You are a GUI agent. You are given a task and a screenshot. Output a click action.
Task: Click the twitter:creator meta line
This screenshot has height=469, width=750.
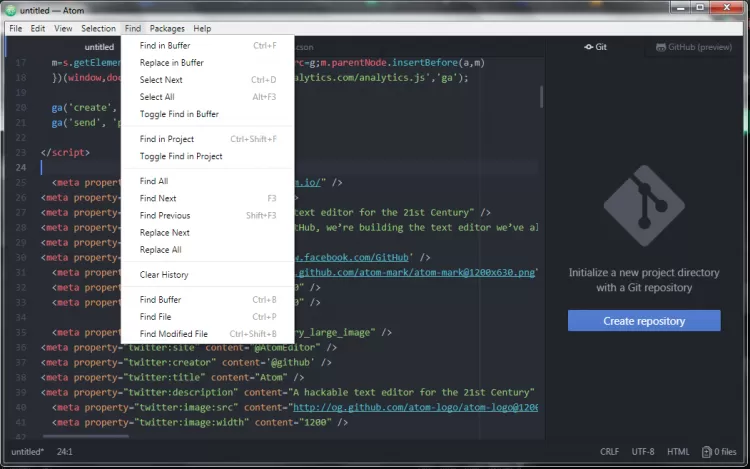pos(186,363)
